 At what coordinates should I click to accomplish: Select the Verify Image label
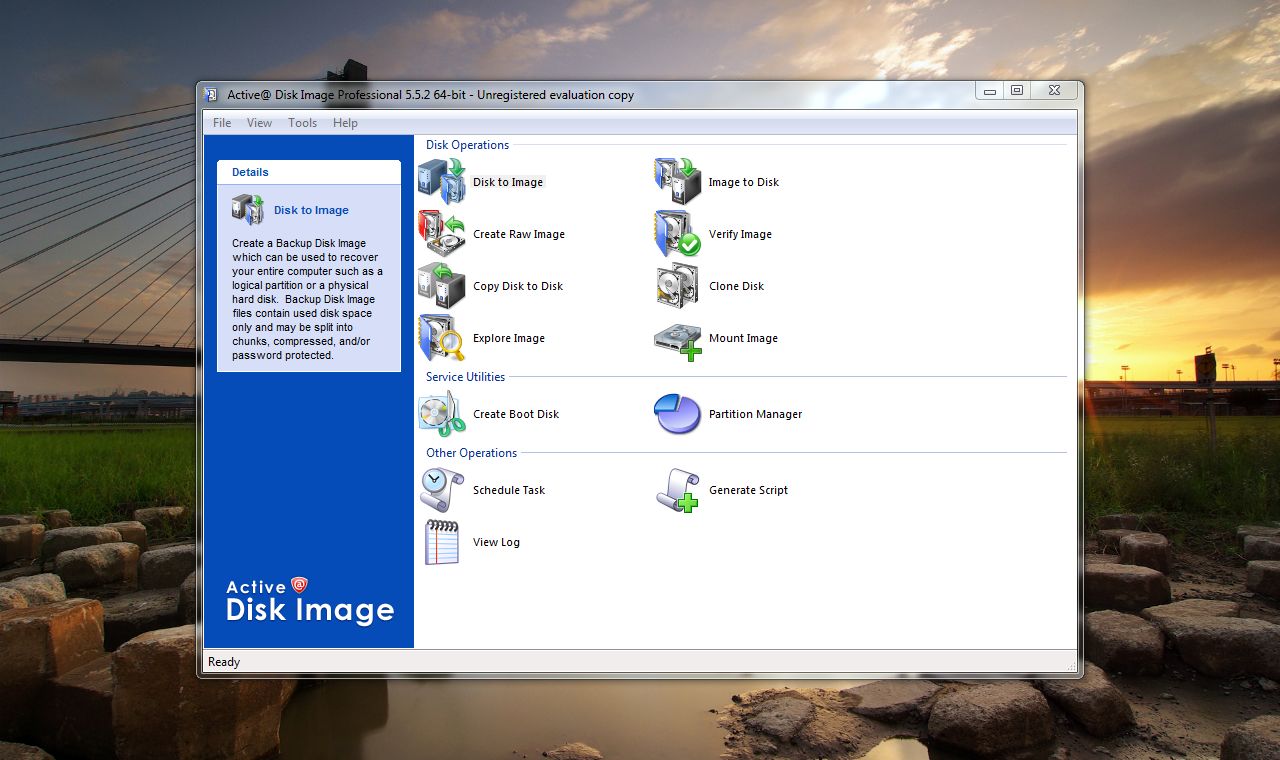(x=740, y=234)
